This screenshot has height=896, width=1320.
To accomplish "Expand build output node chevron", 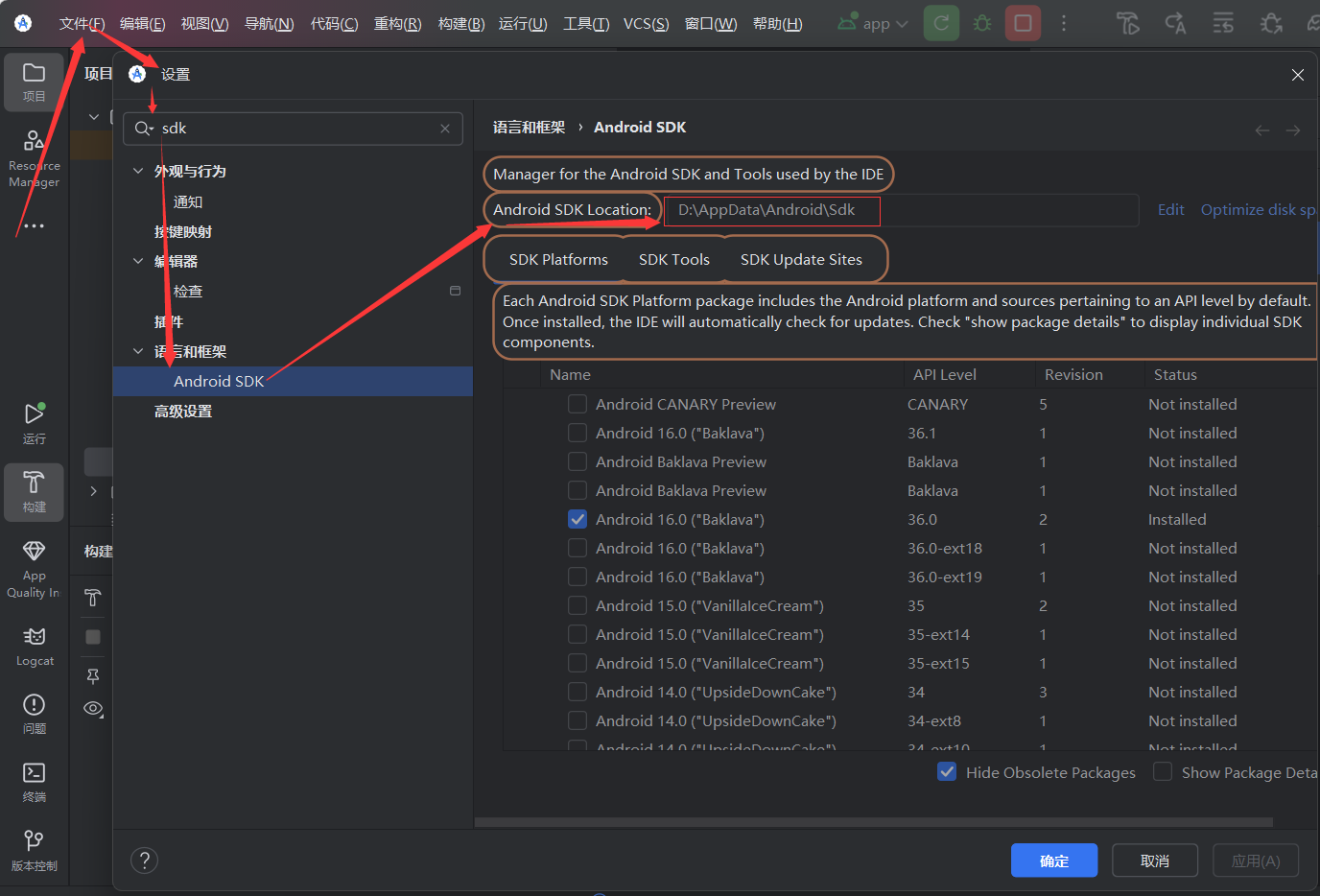I will point(94,491).
